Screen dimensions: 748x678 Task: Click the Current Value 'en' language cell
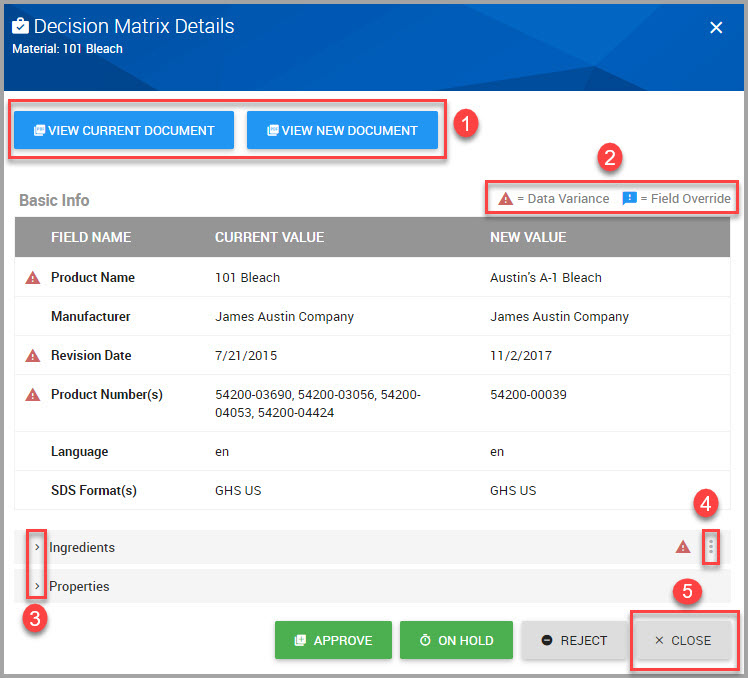pos(222,452)
